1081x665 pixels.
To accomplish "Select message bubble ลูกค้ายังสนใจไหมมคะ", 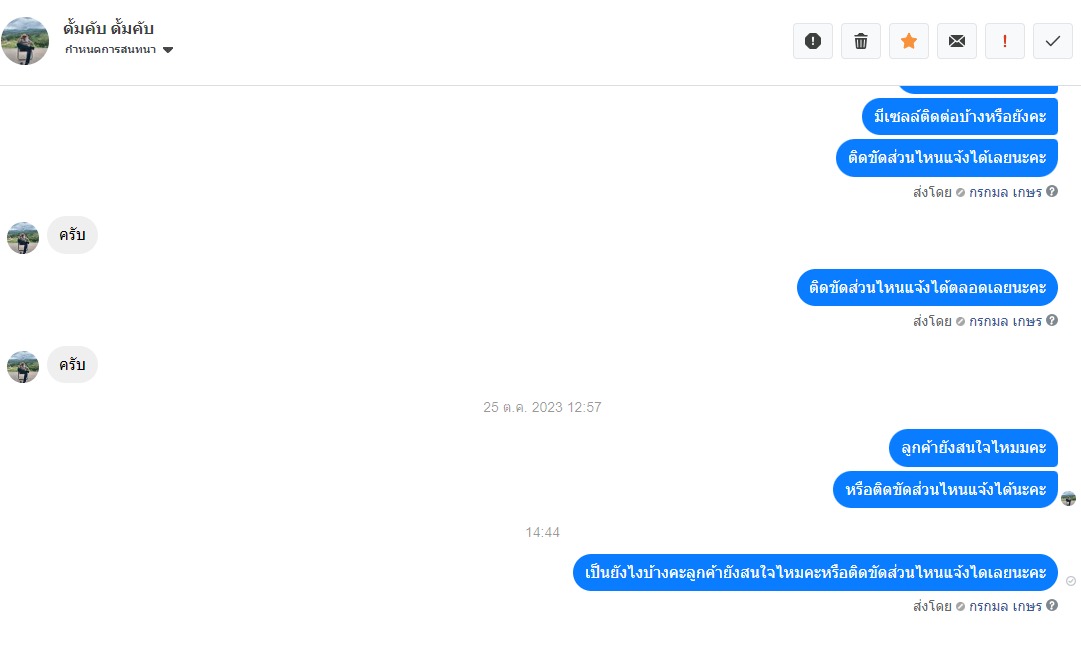I will point(973,448).
